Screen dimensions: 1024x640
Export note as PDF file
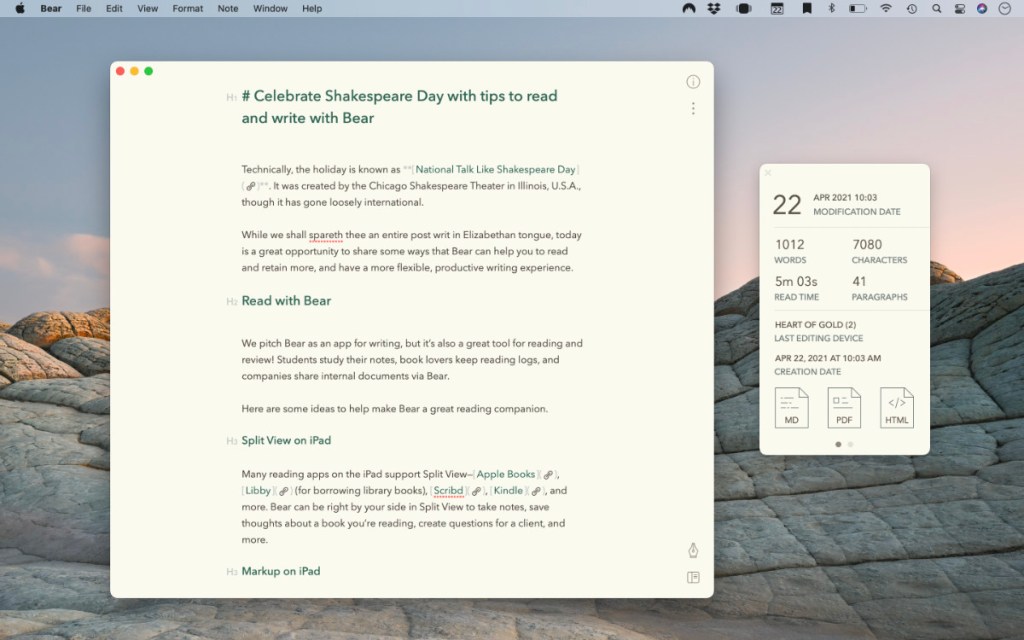coord(844,408)
